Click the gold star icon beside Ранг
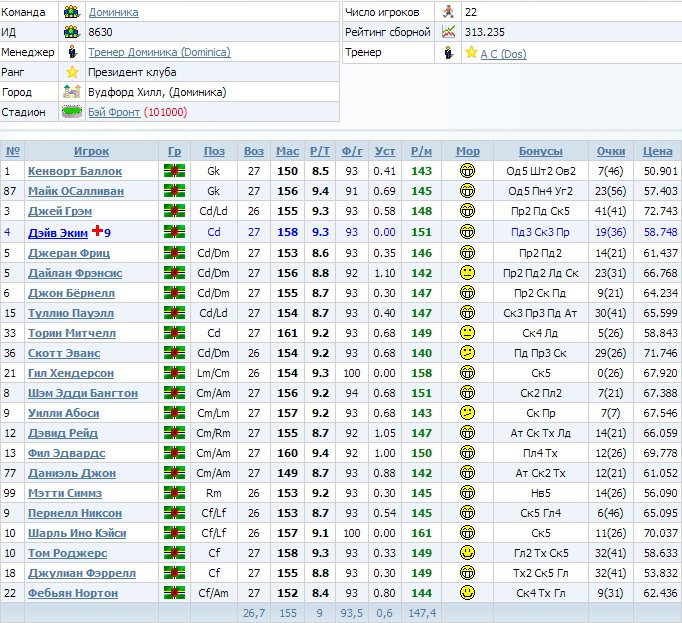Image resolution: width=682 pixels, height=623 pixels. [72, 72]
